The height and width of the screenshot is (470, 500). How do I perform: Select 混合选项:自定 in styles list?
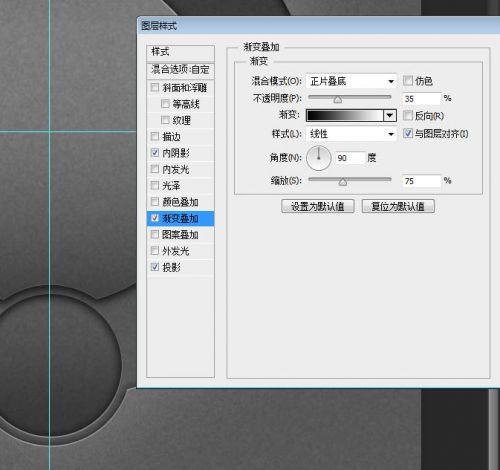tap(180, 70)
